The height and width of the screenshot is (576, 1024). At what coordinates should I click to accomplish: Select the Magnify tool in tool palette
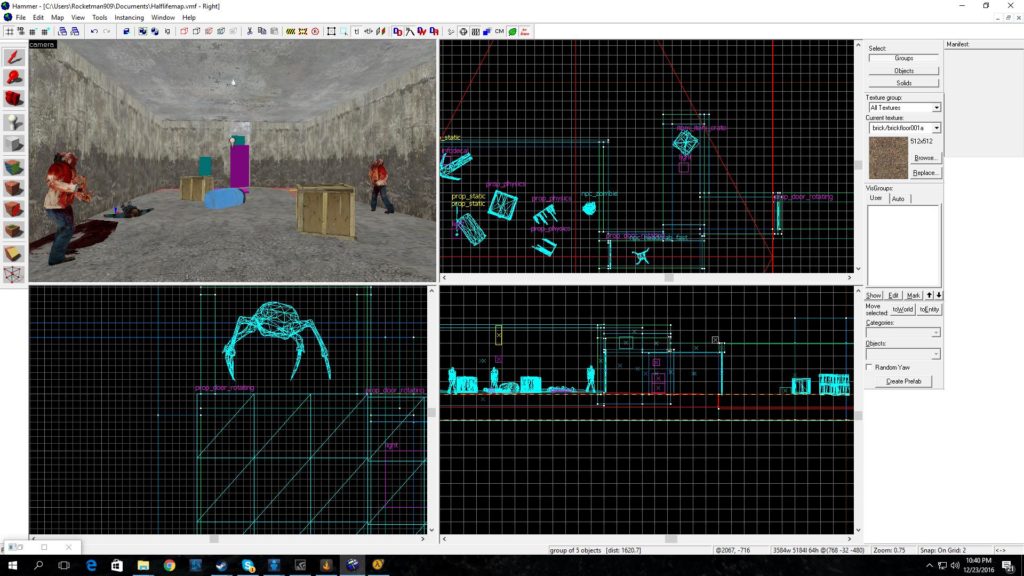click(14, 78)
